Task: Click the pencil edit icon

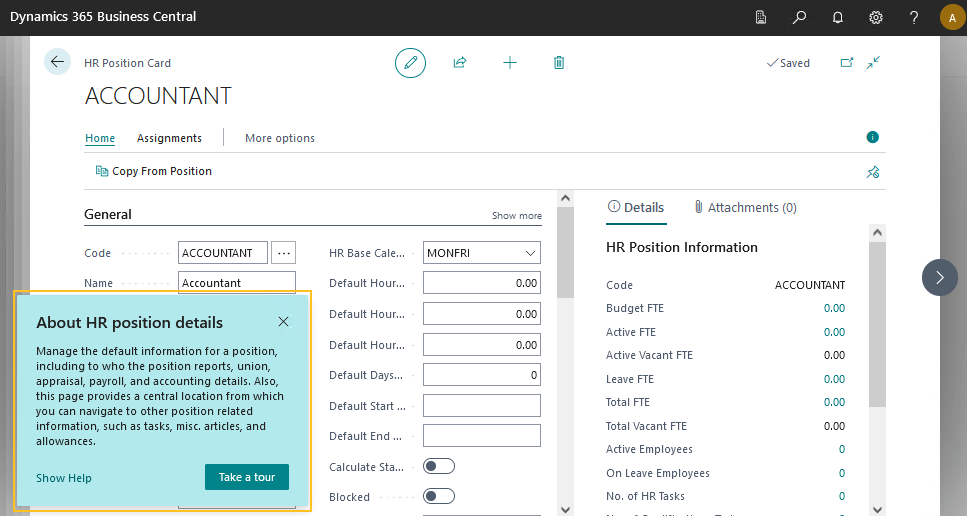Action: (x=410, y=62)
